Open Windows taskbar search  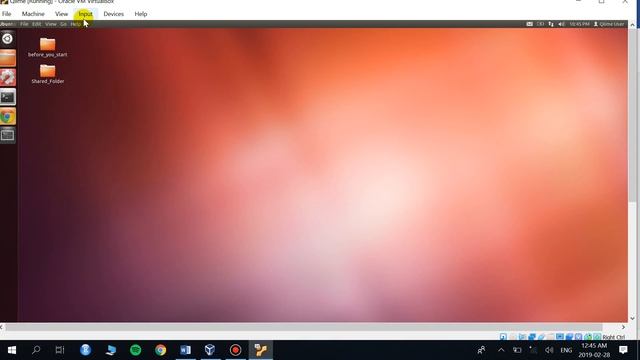coord(36,350)
